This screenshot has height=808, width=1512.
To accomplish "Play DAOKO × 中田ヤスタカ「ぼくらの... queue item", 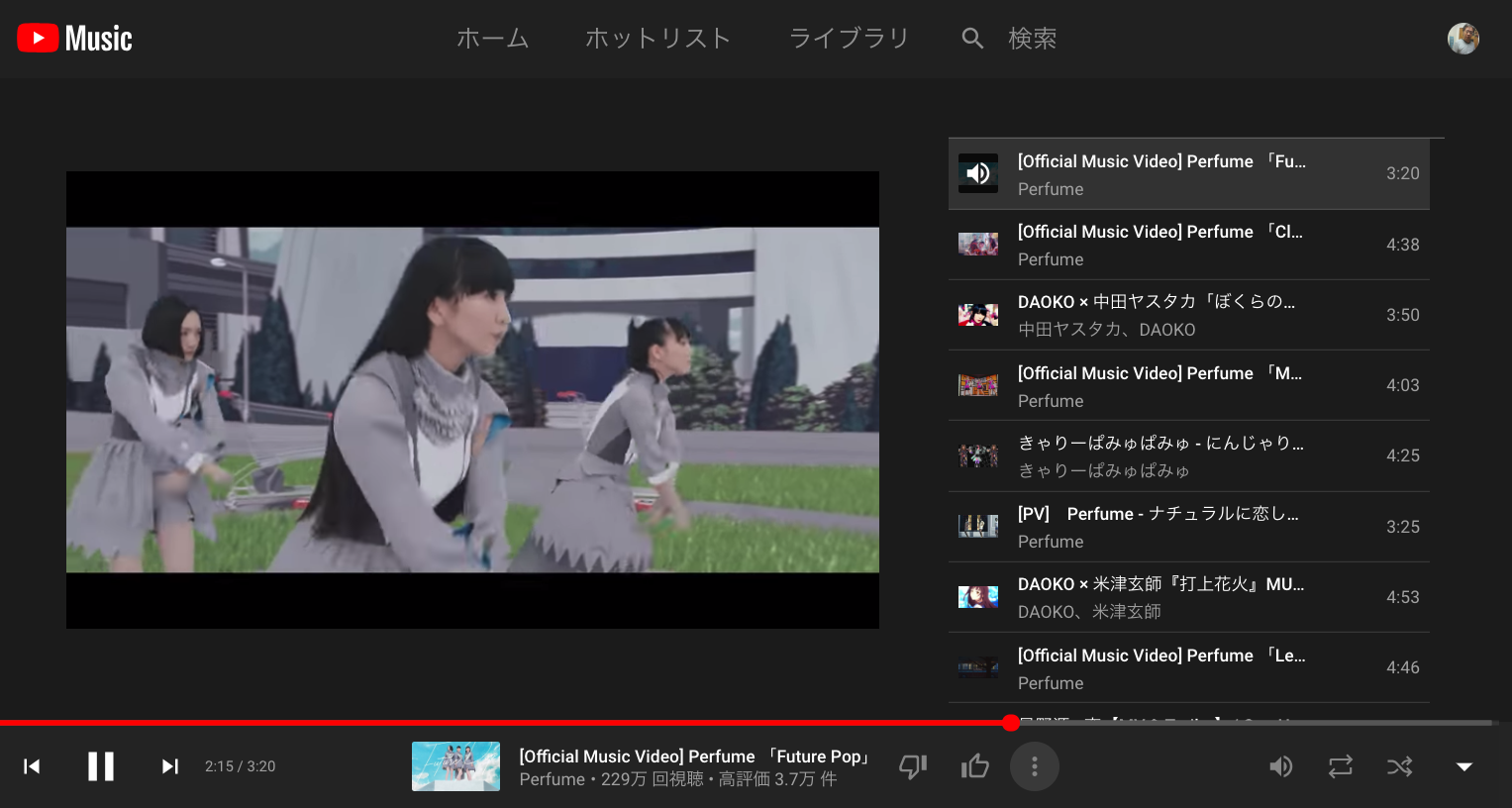I will click(x=1189, y=315).
